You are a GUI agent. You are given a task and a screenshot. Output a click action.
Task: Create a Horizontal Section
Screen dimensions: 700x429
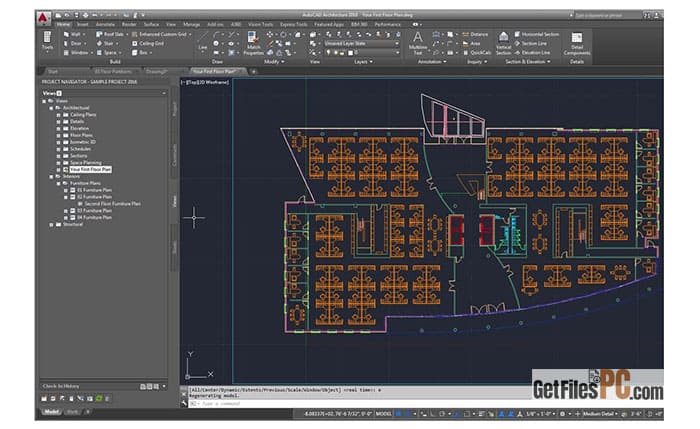(x=537, y=34)
